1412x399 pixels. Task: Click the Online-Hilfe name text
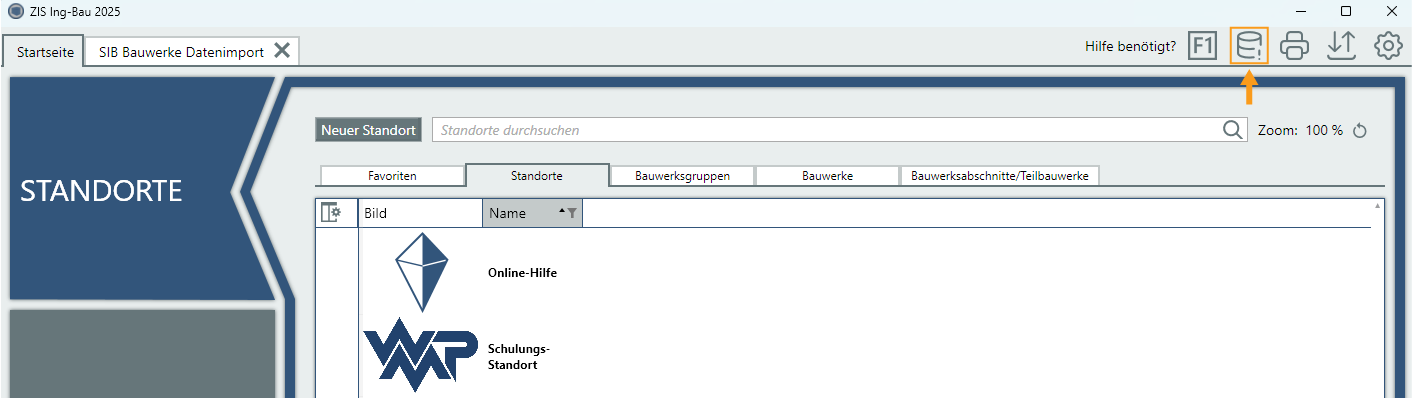(522, 273)
